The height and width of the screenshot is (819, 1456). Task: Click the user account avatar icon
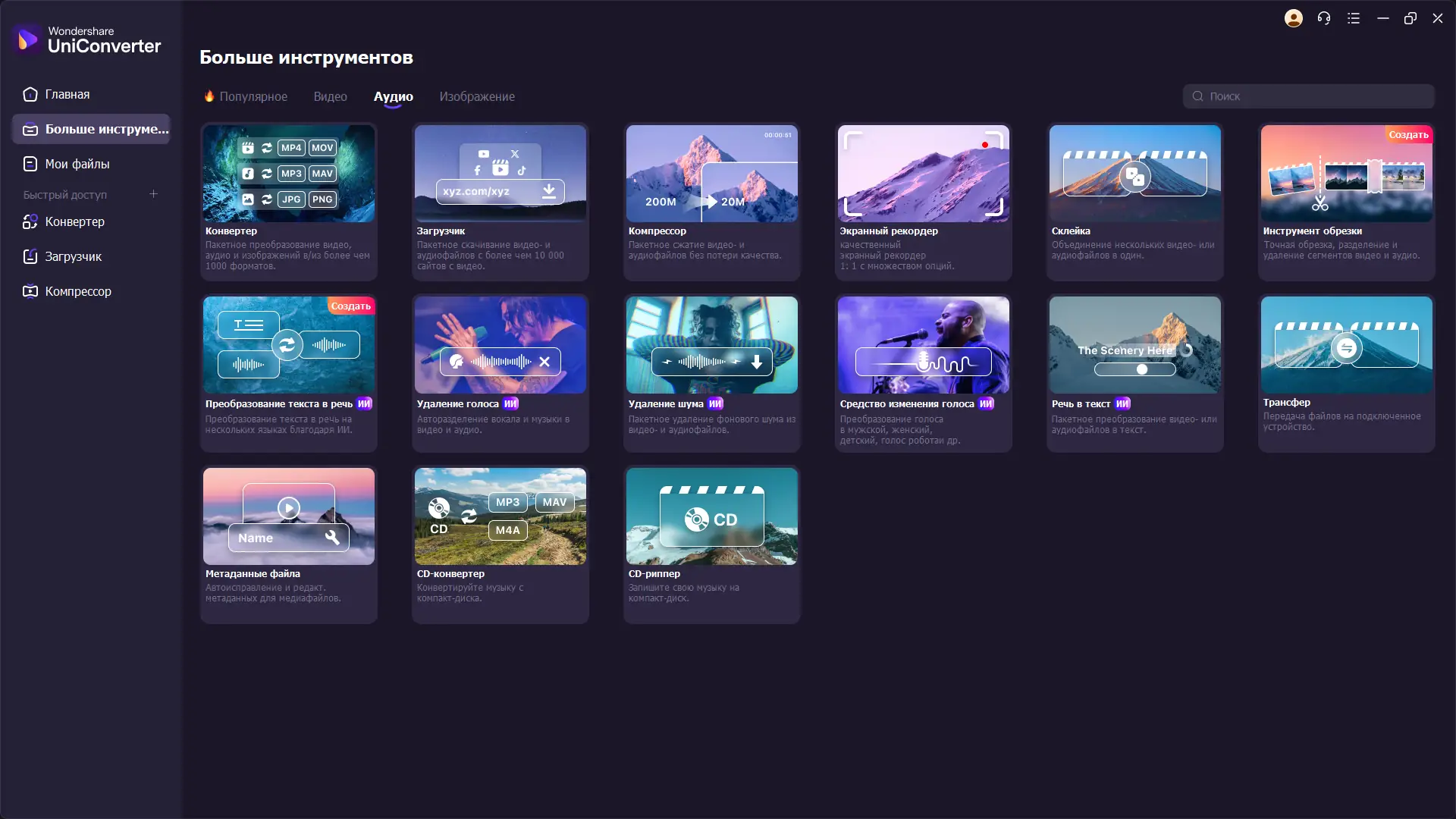click(x=1294, y=18)
